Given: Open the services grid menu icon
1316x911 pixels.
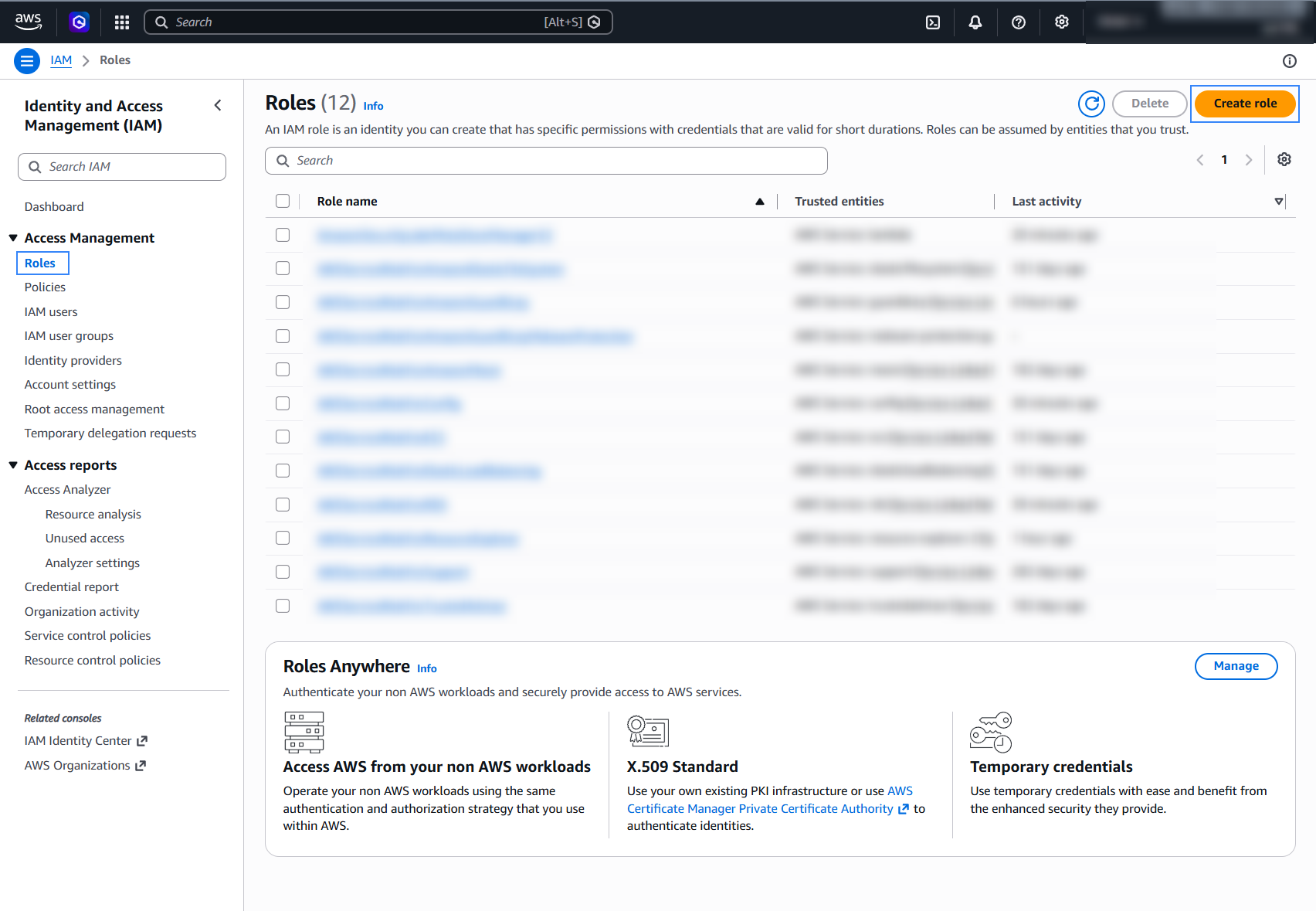Looking at the screenshot, I should click(x=122, y=22).
